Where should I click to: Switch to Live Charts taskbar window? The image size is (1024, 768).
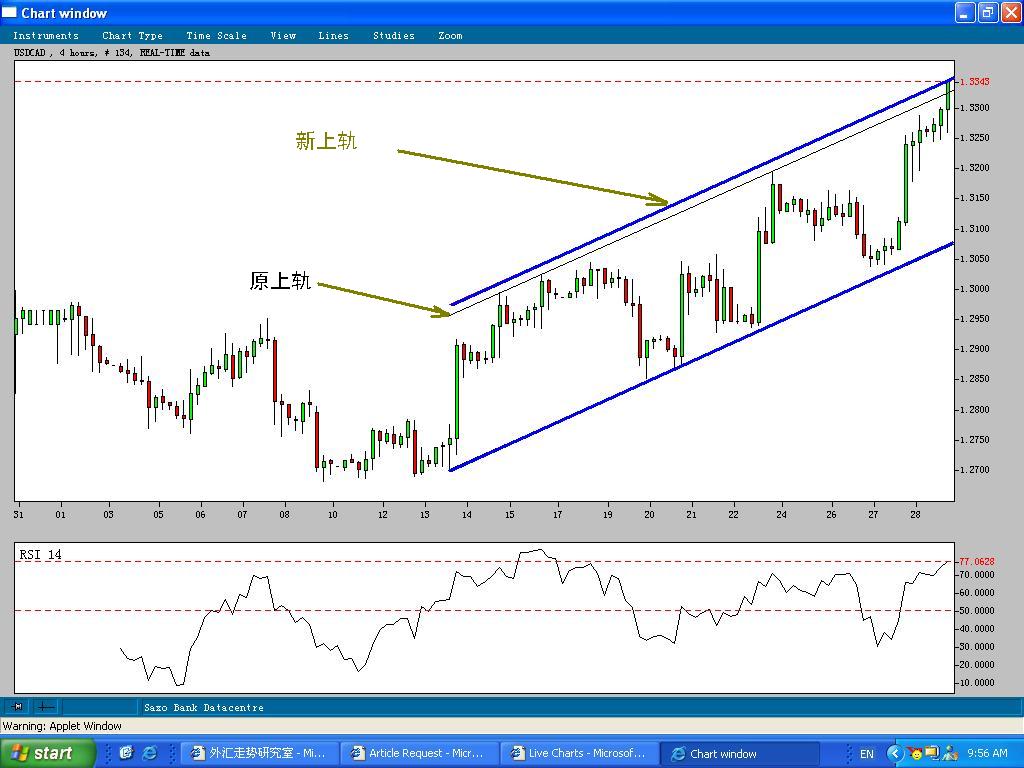click(579, 753)
